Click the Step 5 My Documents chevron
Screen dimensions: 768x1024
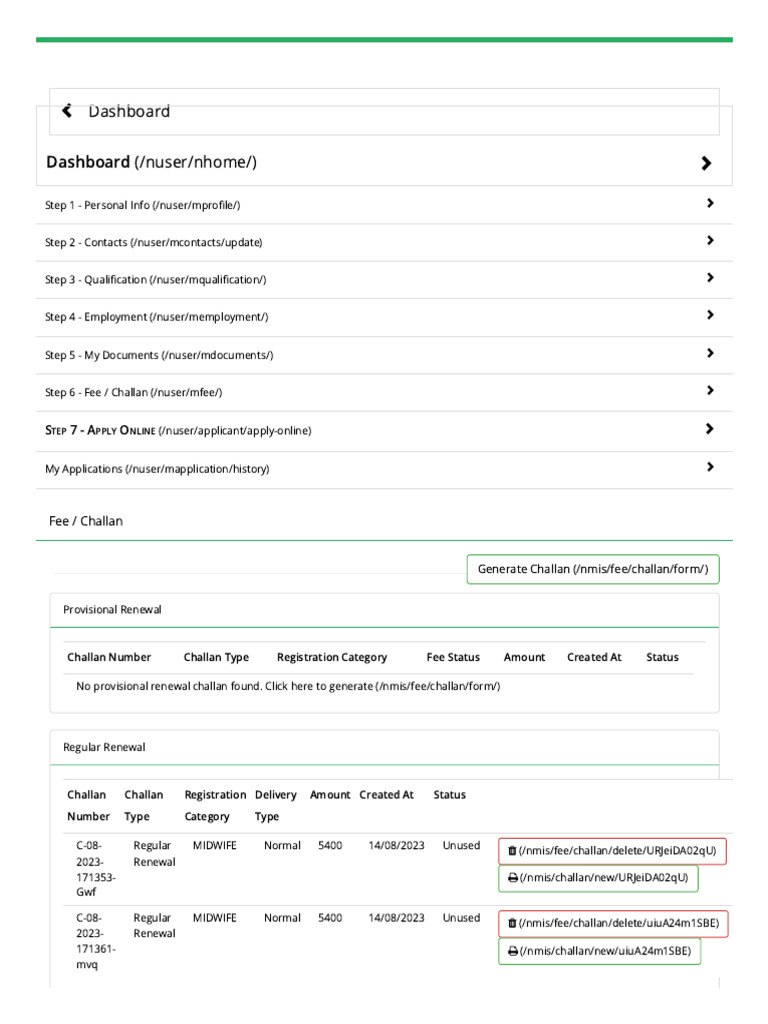click(709, 354)
